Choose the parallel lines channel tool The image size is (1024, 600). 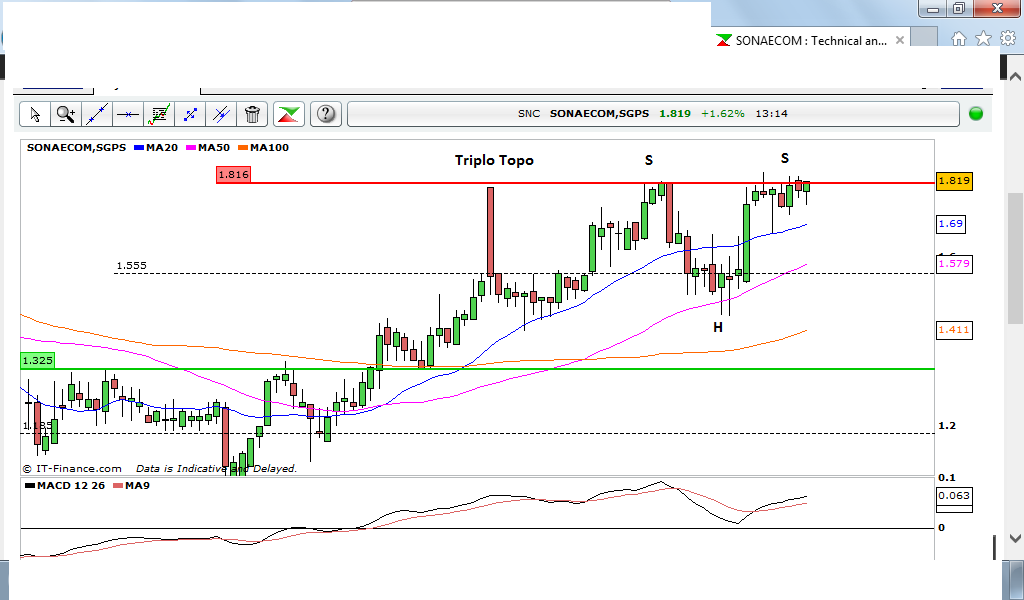tap(221, 114)
